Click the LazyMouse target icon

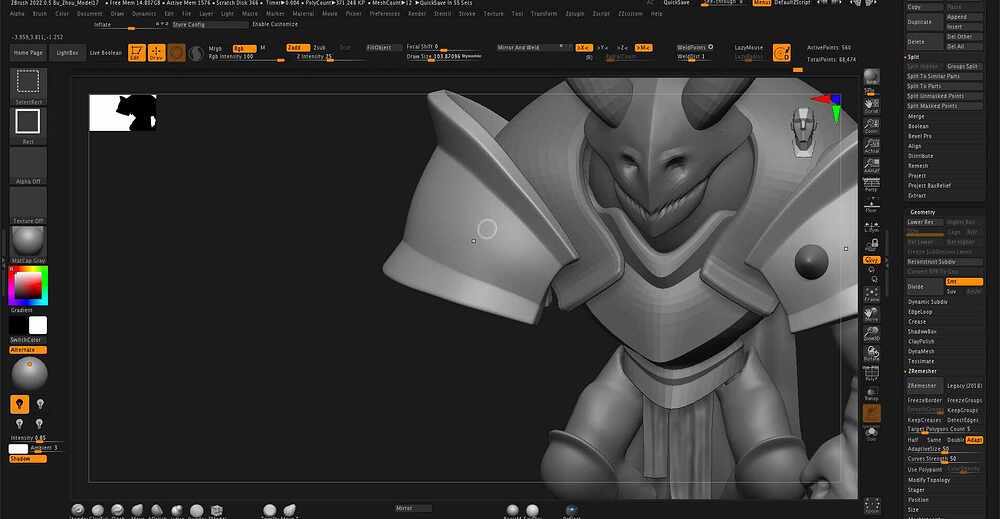pos(781,52)
